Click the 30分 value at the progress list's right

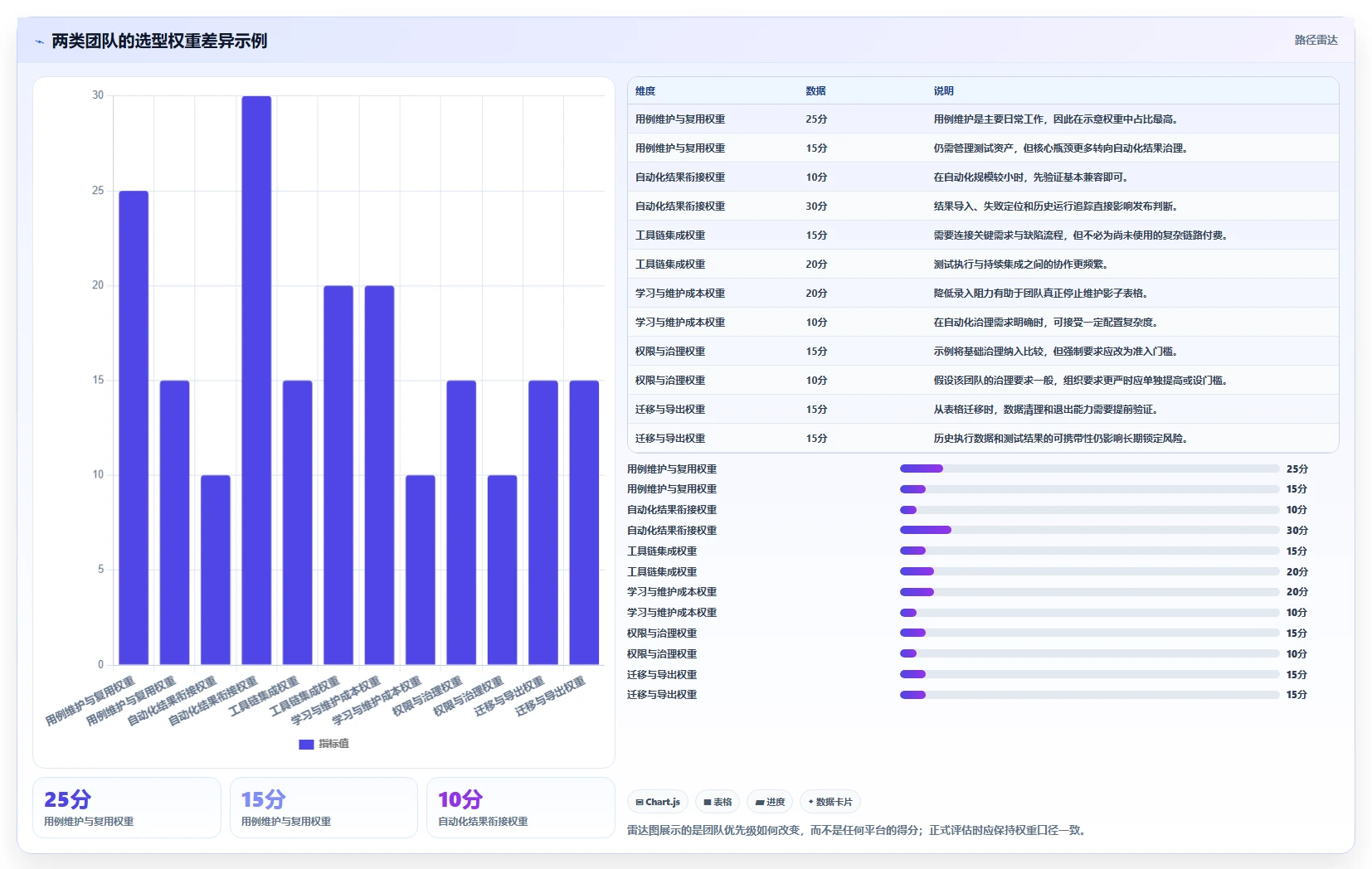click(x=1297, y=531)
